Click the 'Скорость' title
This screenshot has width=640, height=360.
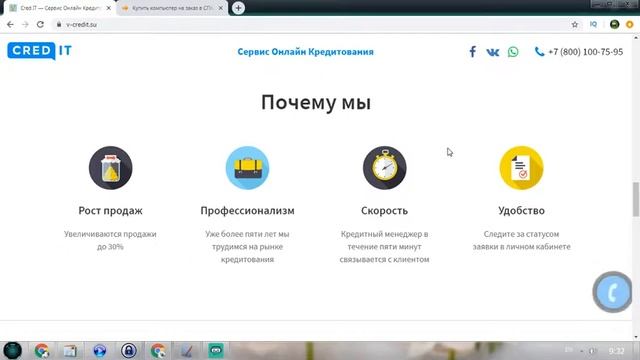[384, 211]
